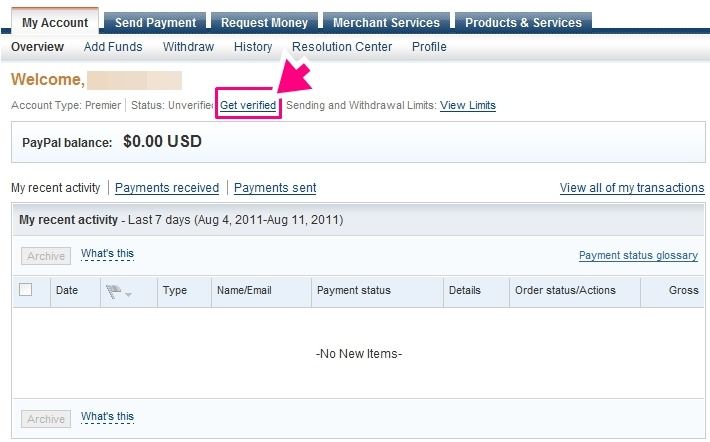The height and width of the screenshot is (442, 710).
Task: Click the Name/Email column header
Action: [x=244, y=290]
